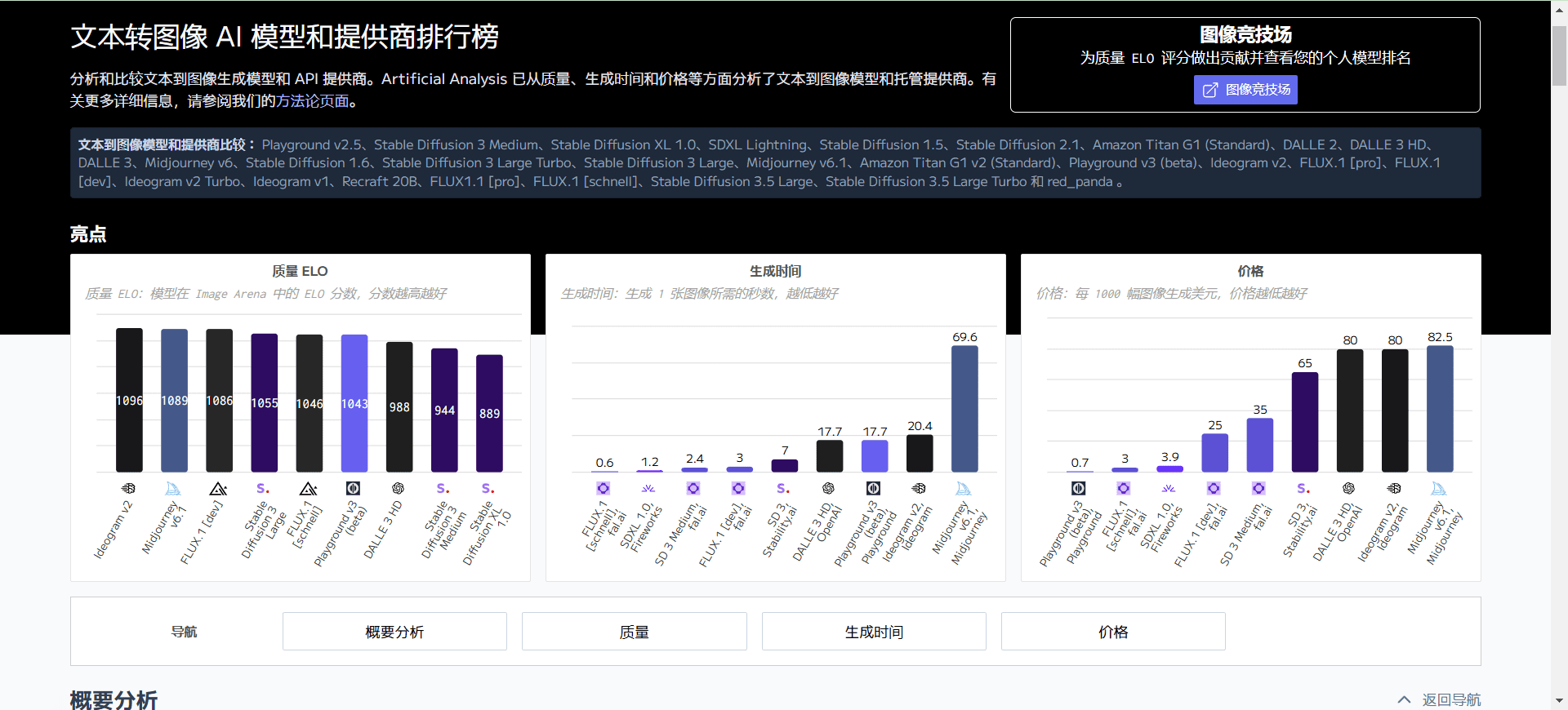
Task: Click the up chevron beside 返回导航
Action: [1405, 699]
